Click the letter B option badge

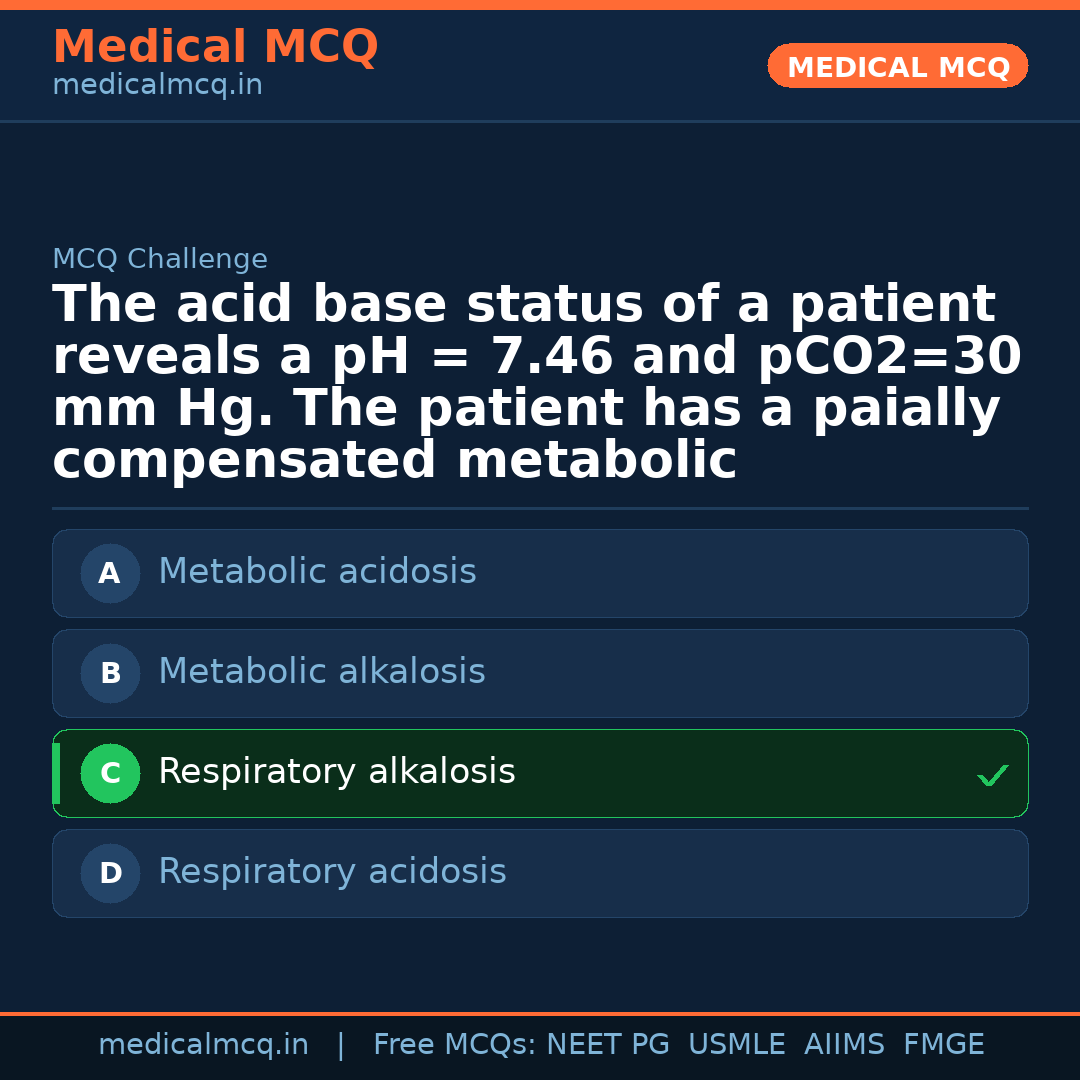[110, 674]
